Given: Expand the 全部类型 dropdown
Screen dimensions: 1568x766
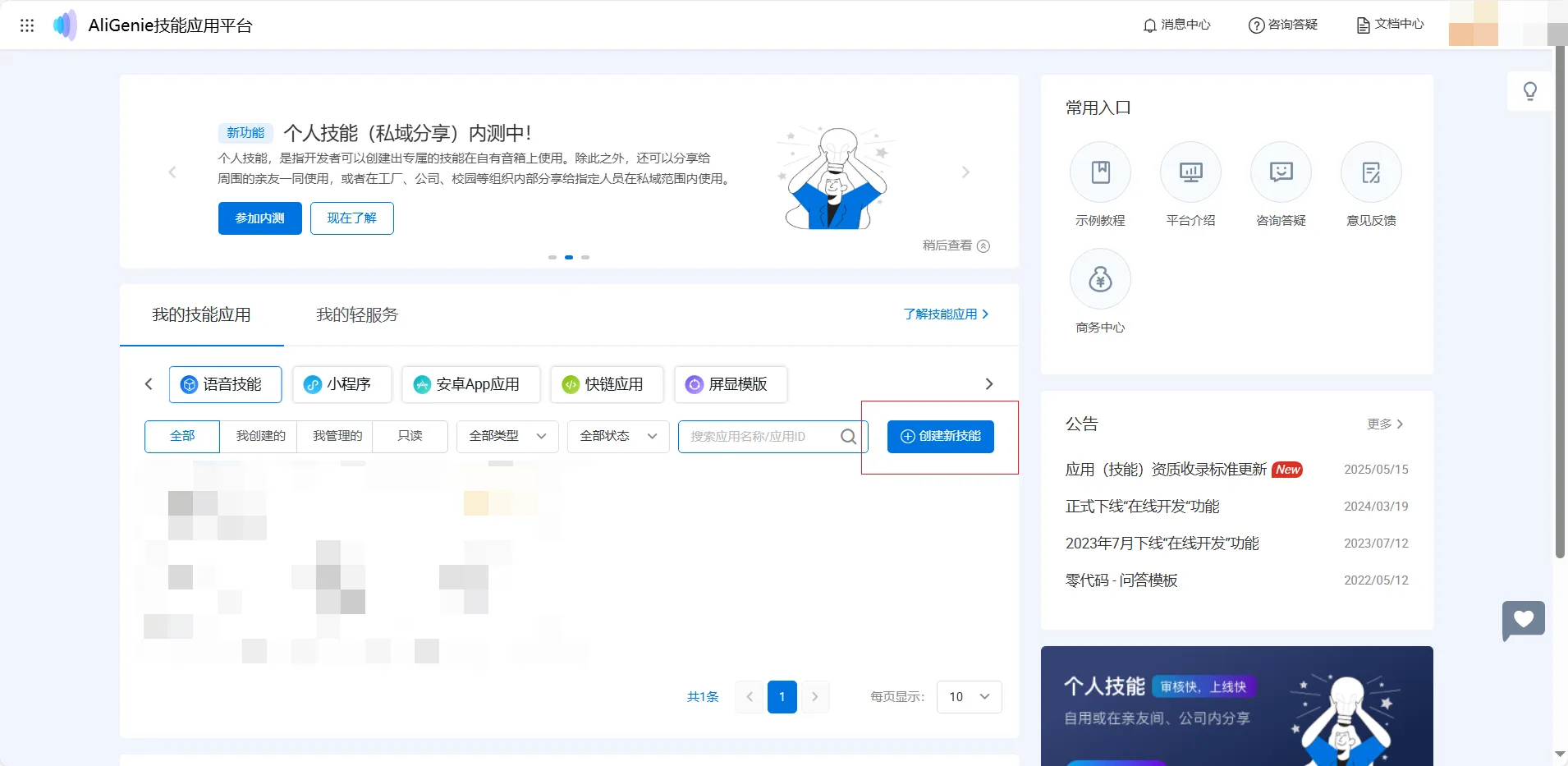Looking at the screenshot, I should pyautogui.click(x=507, y=436).
